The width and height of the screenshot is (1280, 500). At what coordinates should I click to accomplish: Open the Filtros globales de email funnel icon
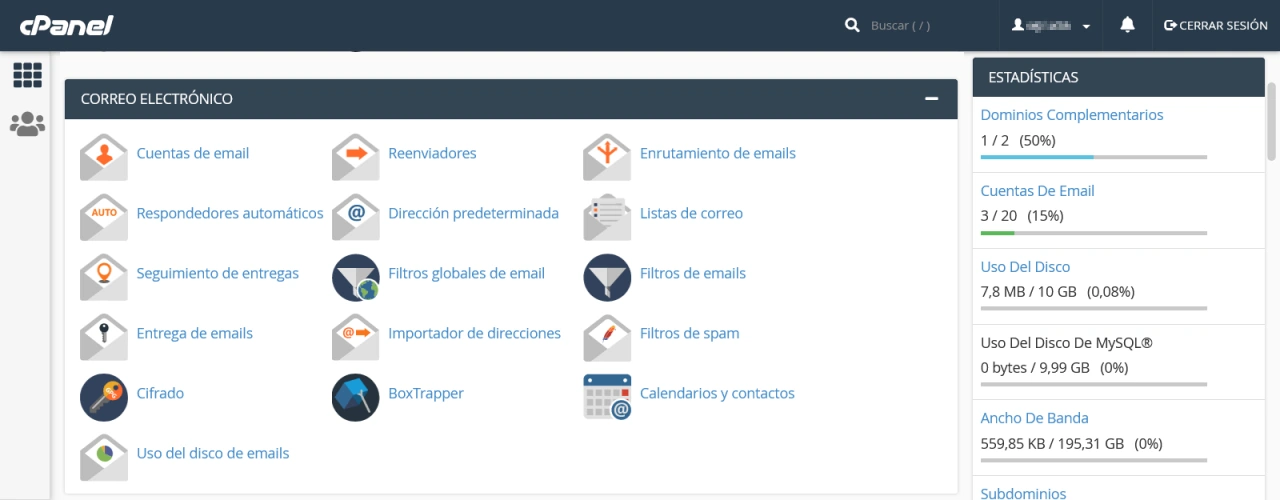pyautogui.click(x=356, y=277)
